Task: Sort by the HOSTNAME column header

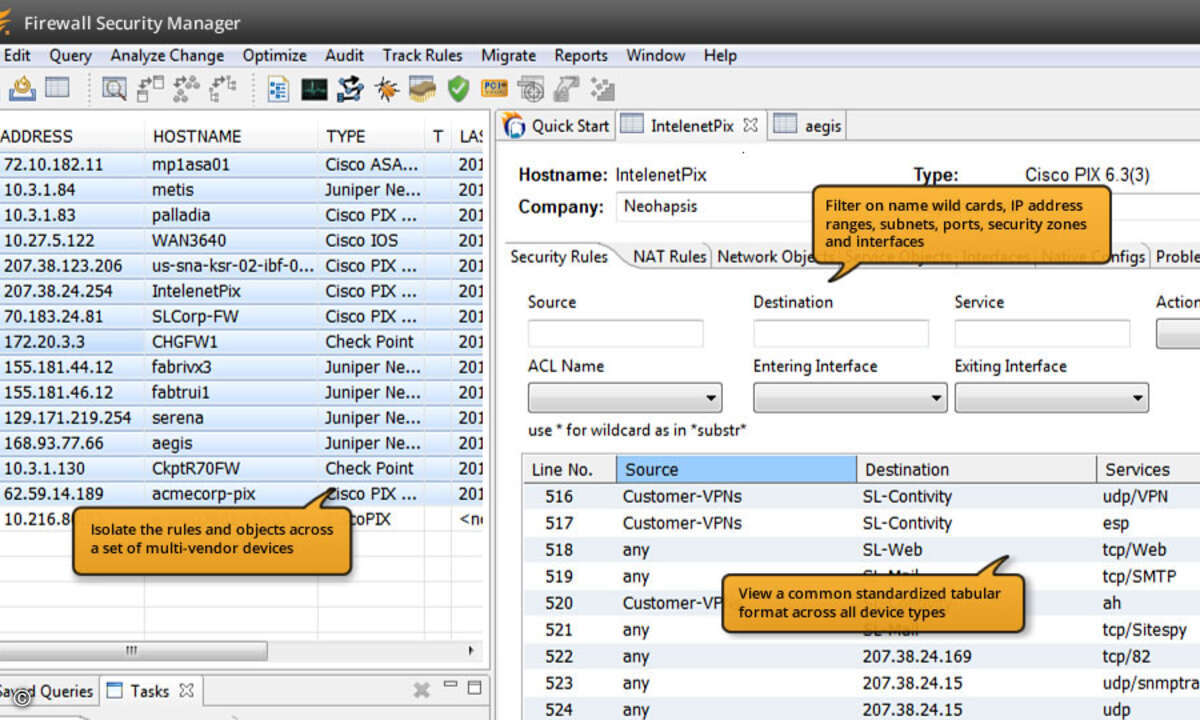Action: 233,136
